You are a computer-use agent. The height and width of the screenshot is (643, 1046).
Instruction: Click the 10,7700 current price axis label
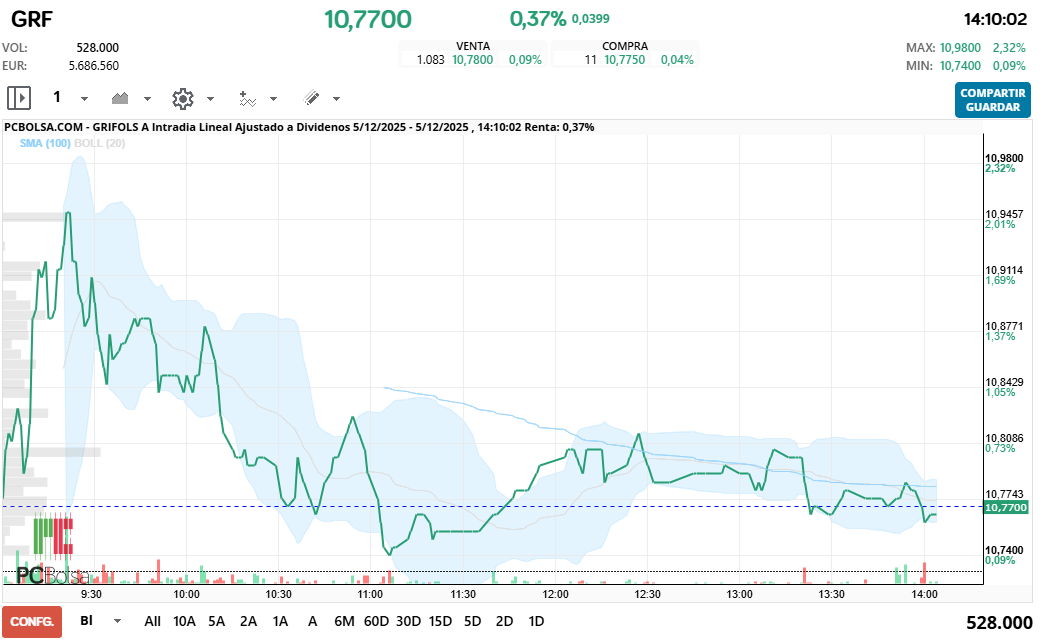coord(1006,508)
